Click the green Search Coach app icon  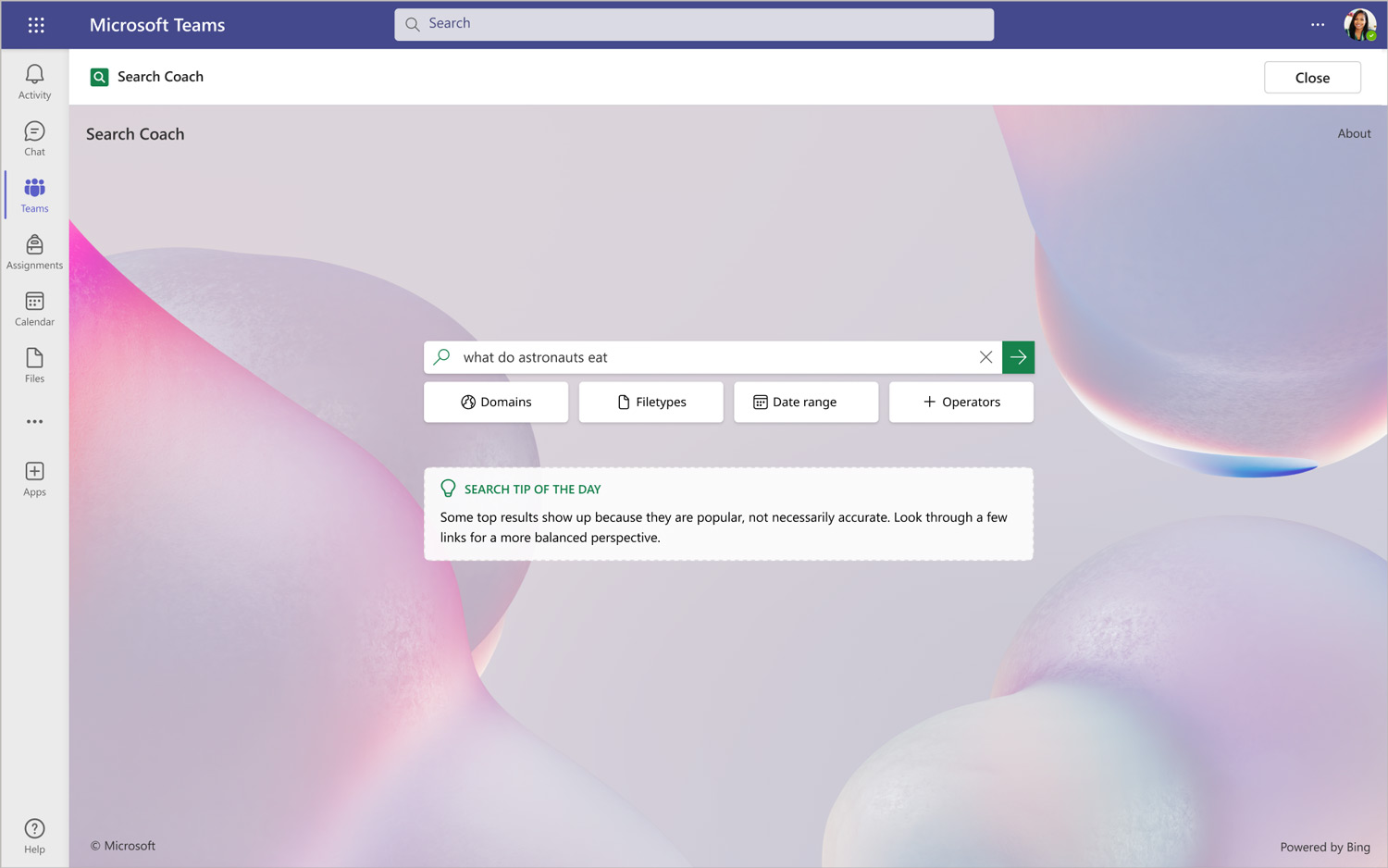tap(99, 77)
